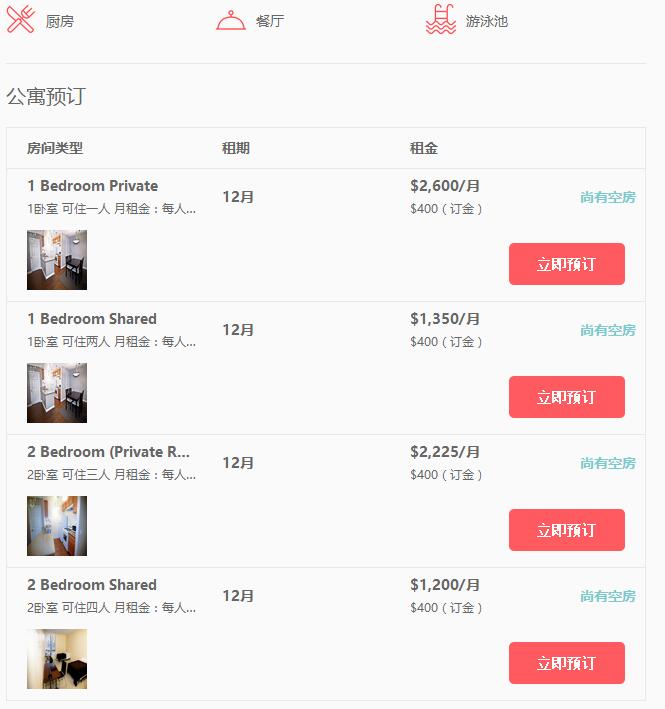Click the 房间类型 column header
The height and width of the screenshot is (709, 665).
click(55, 148)
